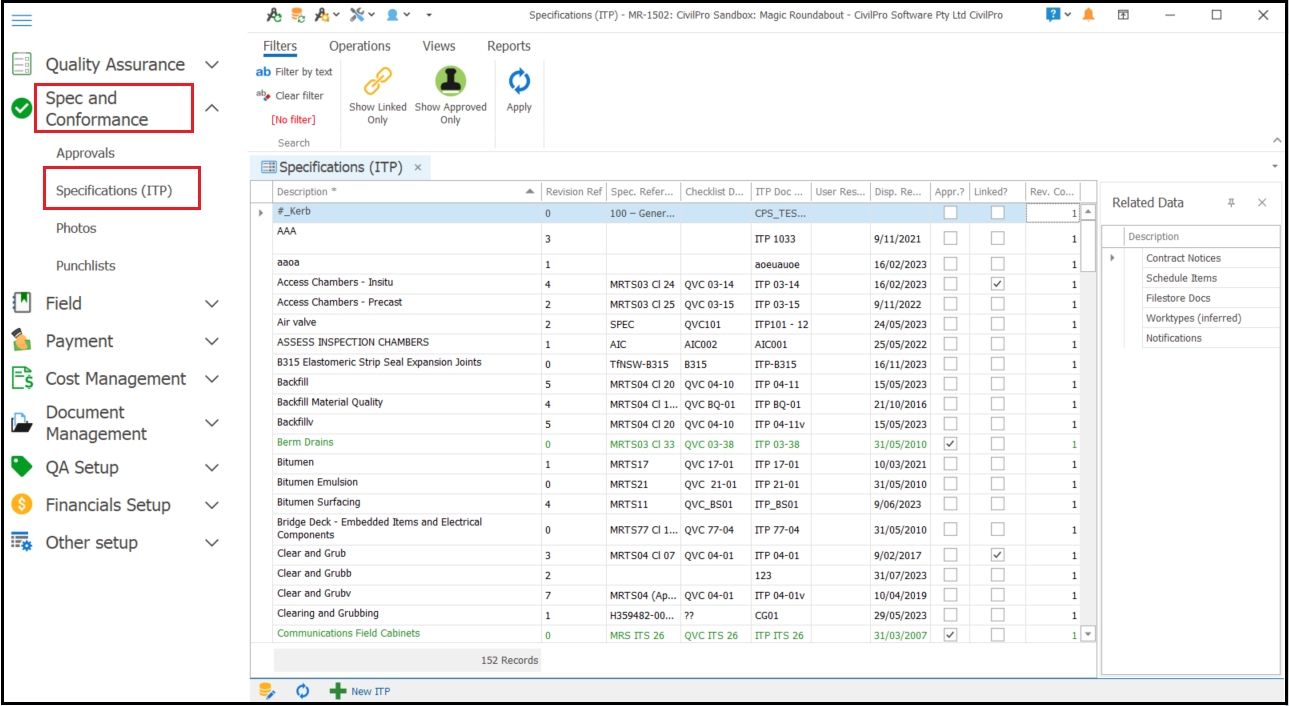Viewport: 1289px width, 706px height.
Task: Switch to the Filters ribbon tab
Action: (x=280, y=46)
